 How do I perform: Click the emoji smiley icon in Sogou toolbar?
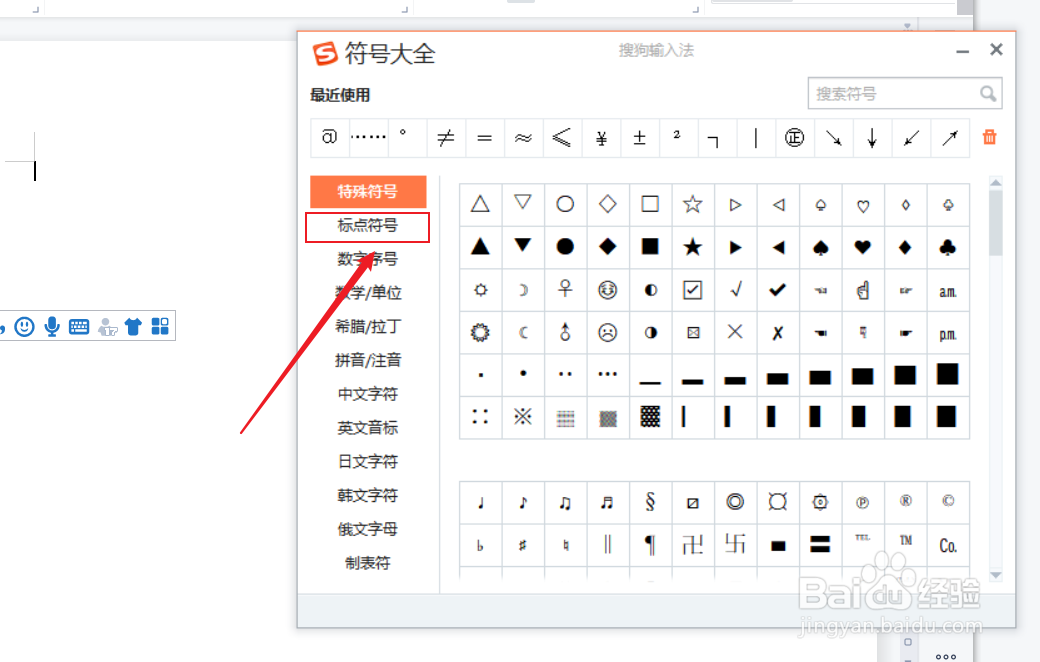click(25, 326)
